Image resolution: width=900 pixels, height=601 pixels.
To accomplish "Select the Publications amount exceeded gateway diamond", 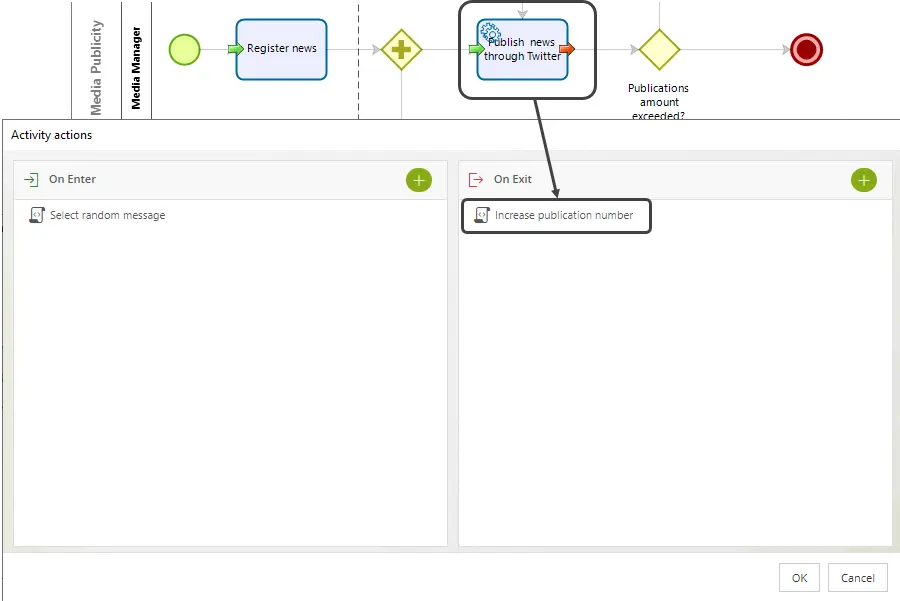I will pos(660,49).
